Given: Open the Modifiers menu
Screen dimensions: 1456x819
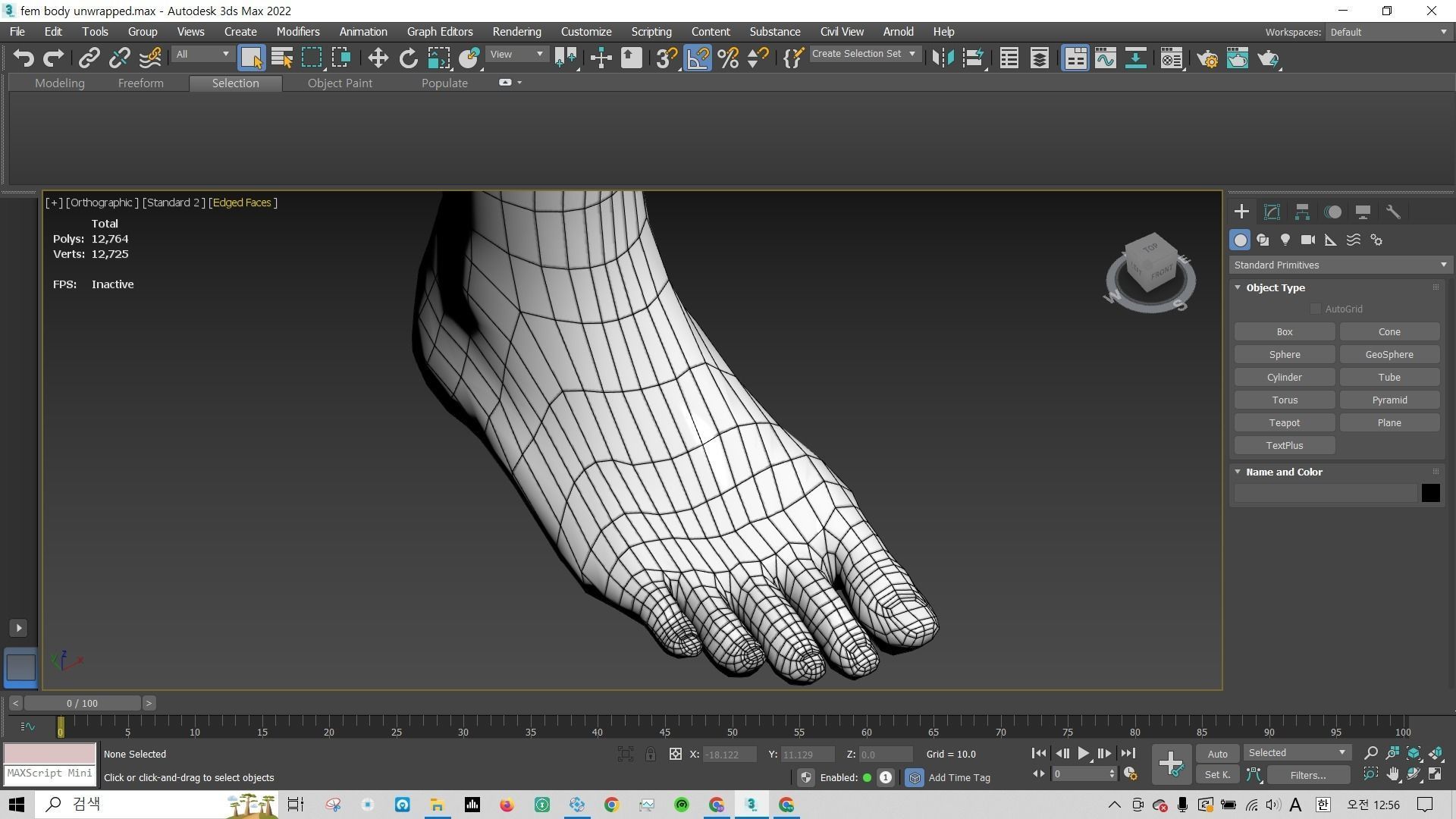Looking at the screenshot, I should (298, 32).
